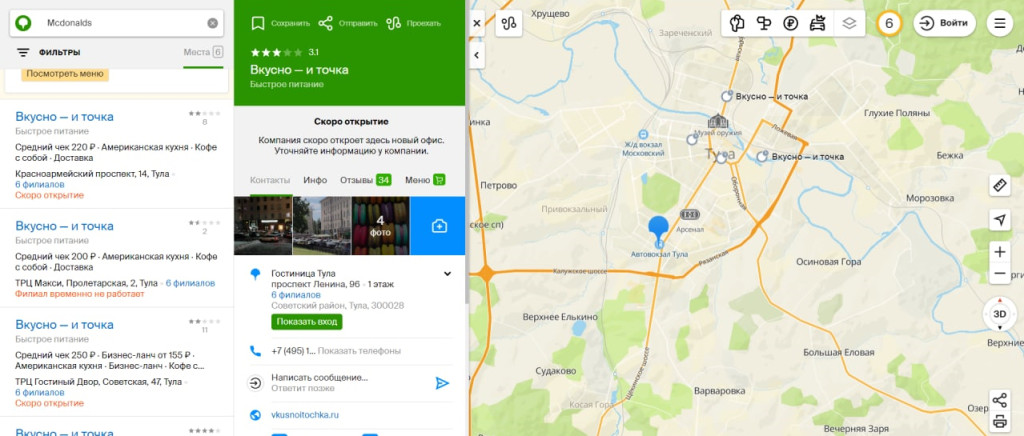This screenshot has width=1024, height=436.
Task: Click the my location arrow icon
Action: (x=999, y=220)
